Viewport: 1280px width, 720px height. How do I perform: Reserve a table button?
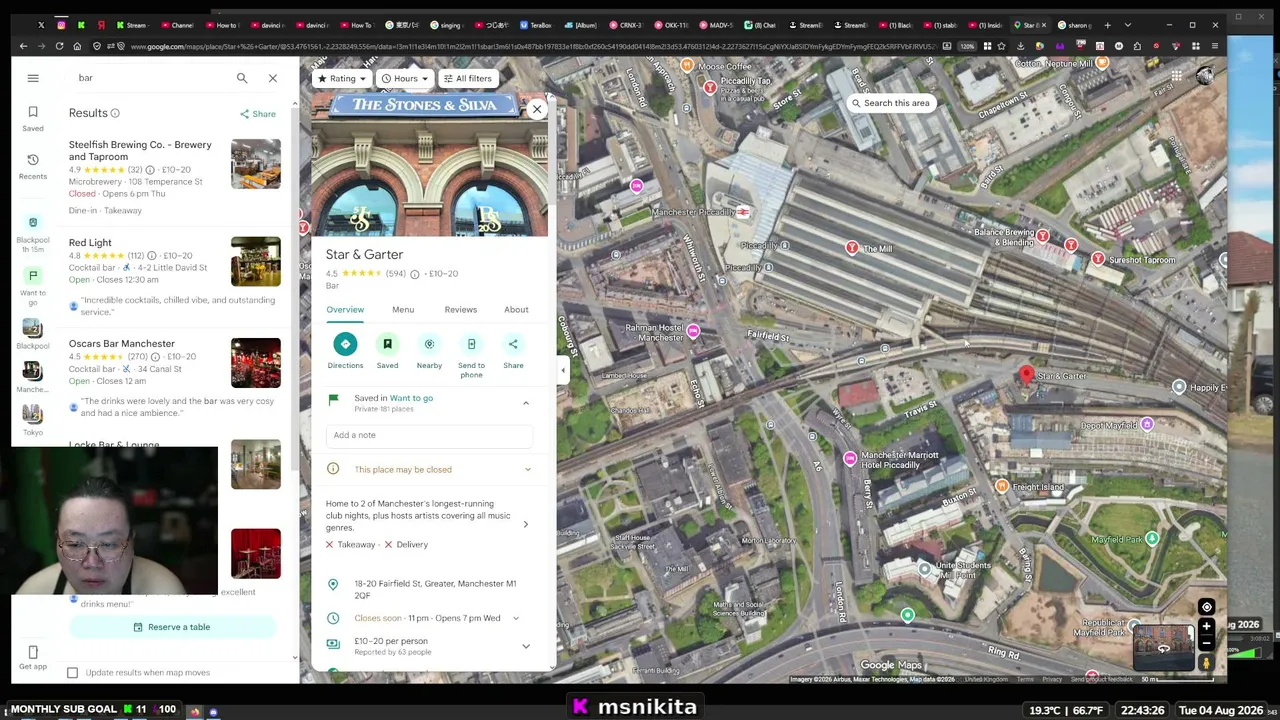[x=172, y=627]
